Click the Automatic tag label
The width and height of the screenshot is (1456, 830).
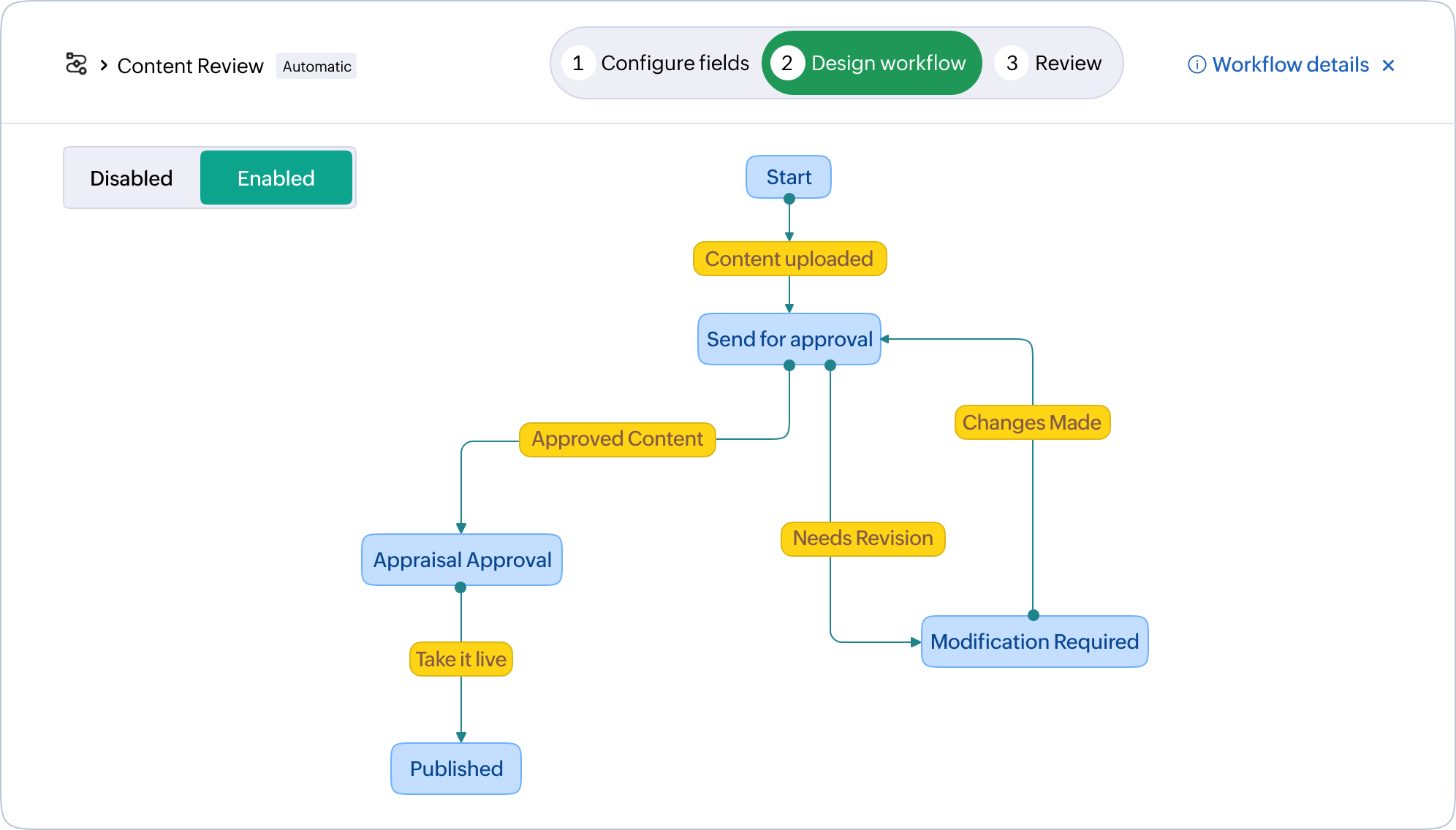(316, 66)
